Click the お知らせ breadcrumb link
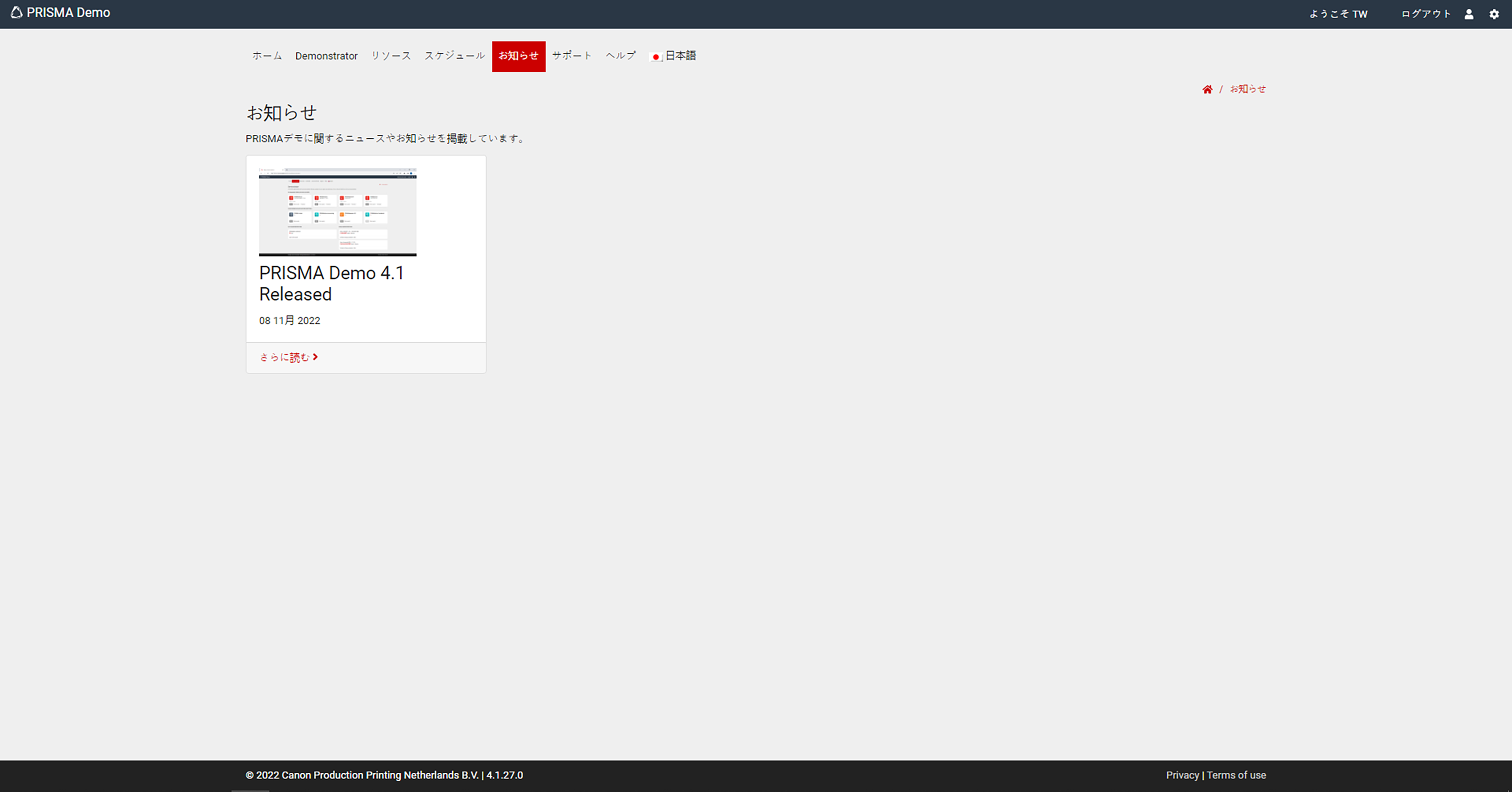Screen dimensions: 1512x792 (x=1248, y=89)
